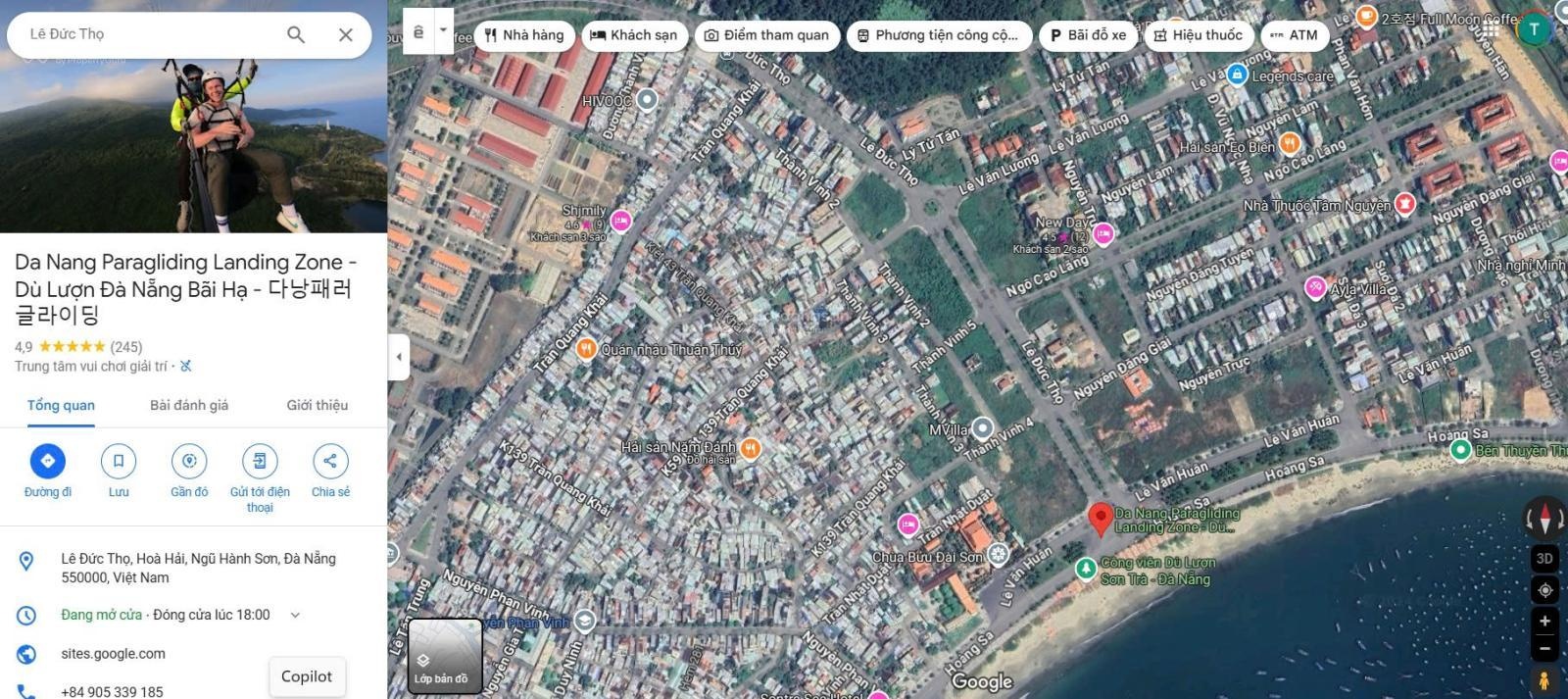Open the input method dropdown arrow
The height and width of the screenshot is (699, 1568).
point(443,31)
